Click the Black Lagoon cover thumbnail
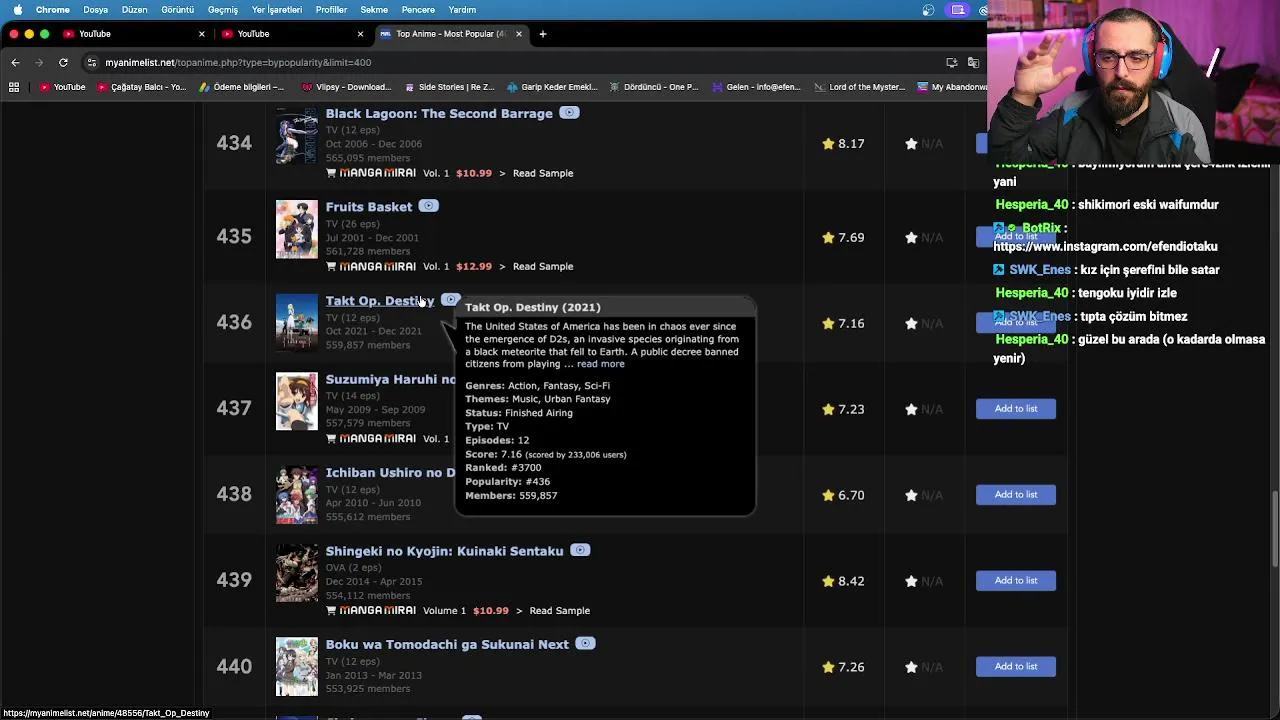This screenshot has width=1280, height=720. coord(296,136)
